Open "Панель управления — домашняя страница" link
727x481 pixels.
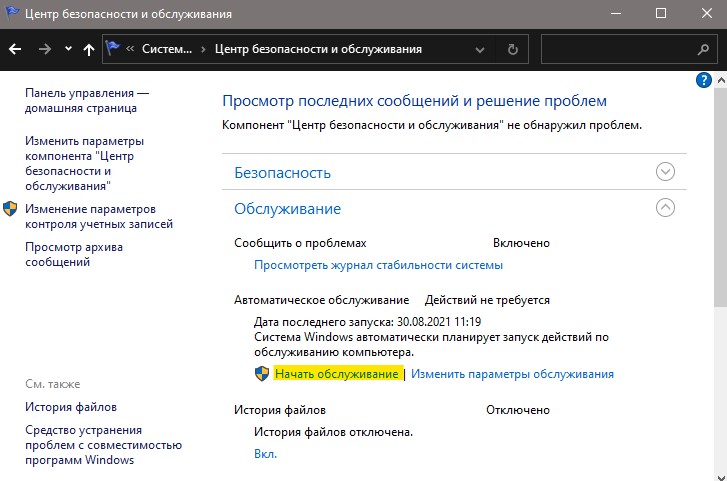click(x=87, y=100)
